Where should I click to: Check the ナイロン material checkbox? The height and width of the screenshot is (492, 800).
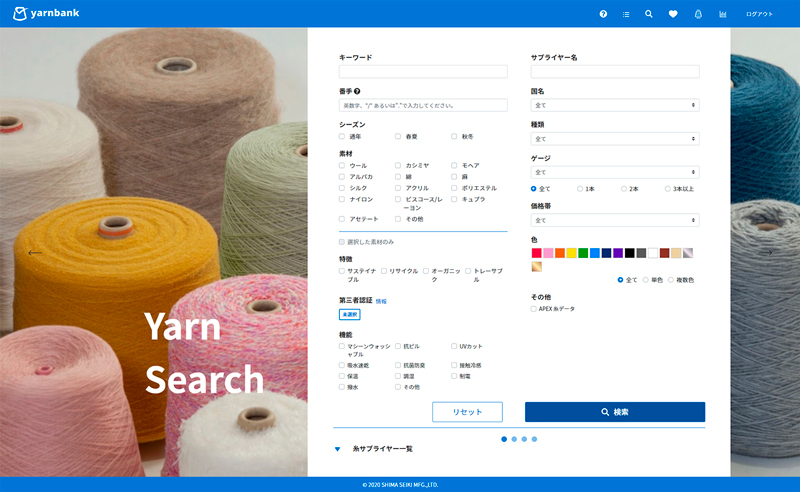(342, 199)
